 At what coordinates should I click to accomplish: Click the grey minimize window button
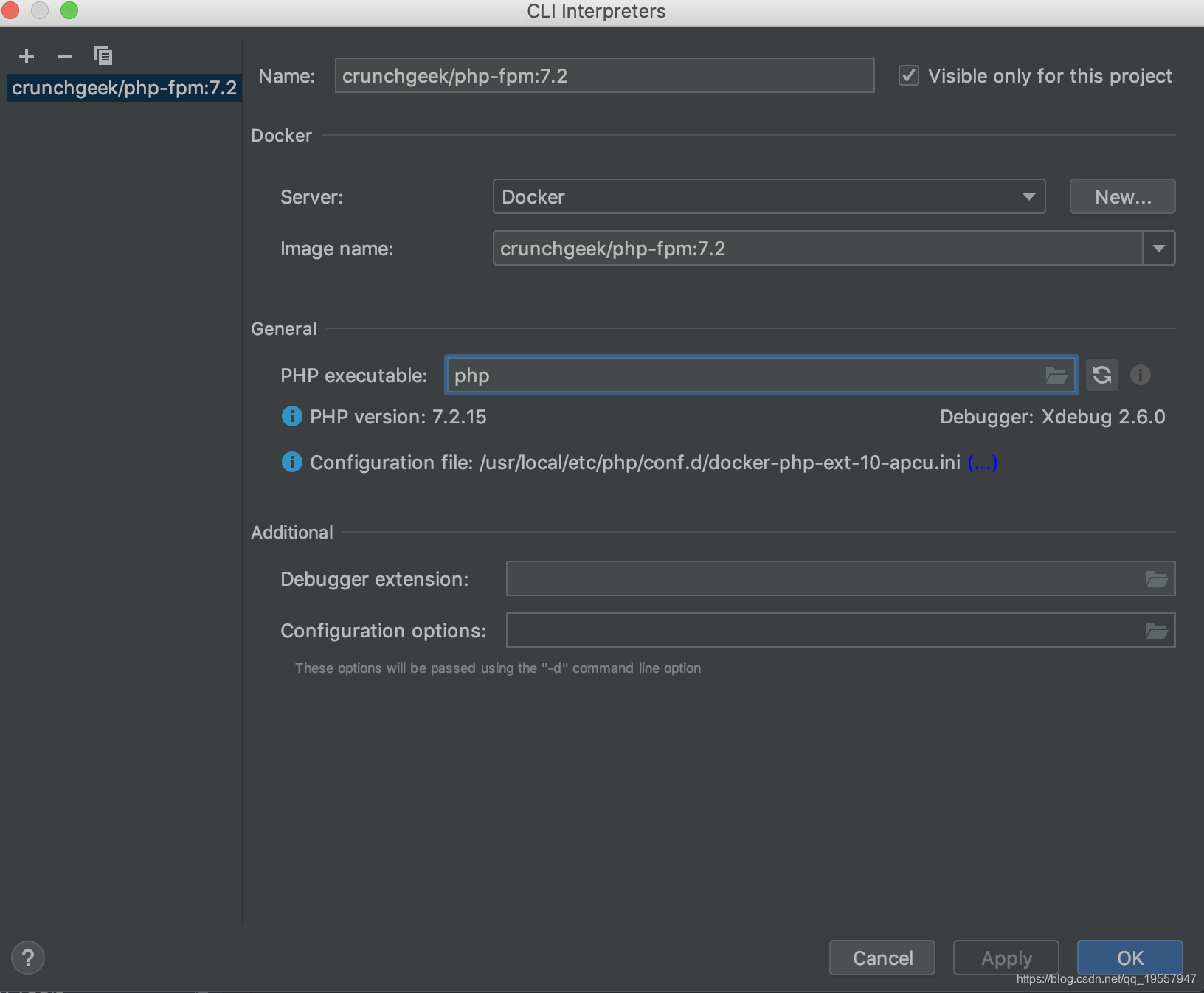tap(40, 10)
